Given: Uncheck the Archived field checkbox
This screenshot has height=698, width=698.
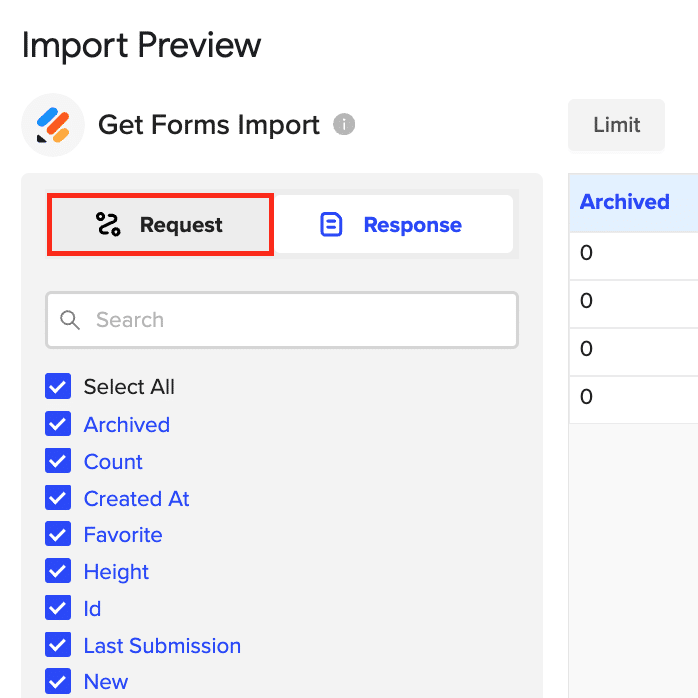Looking at the screenshot, I should 58,424.
